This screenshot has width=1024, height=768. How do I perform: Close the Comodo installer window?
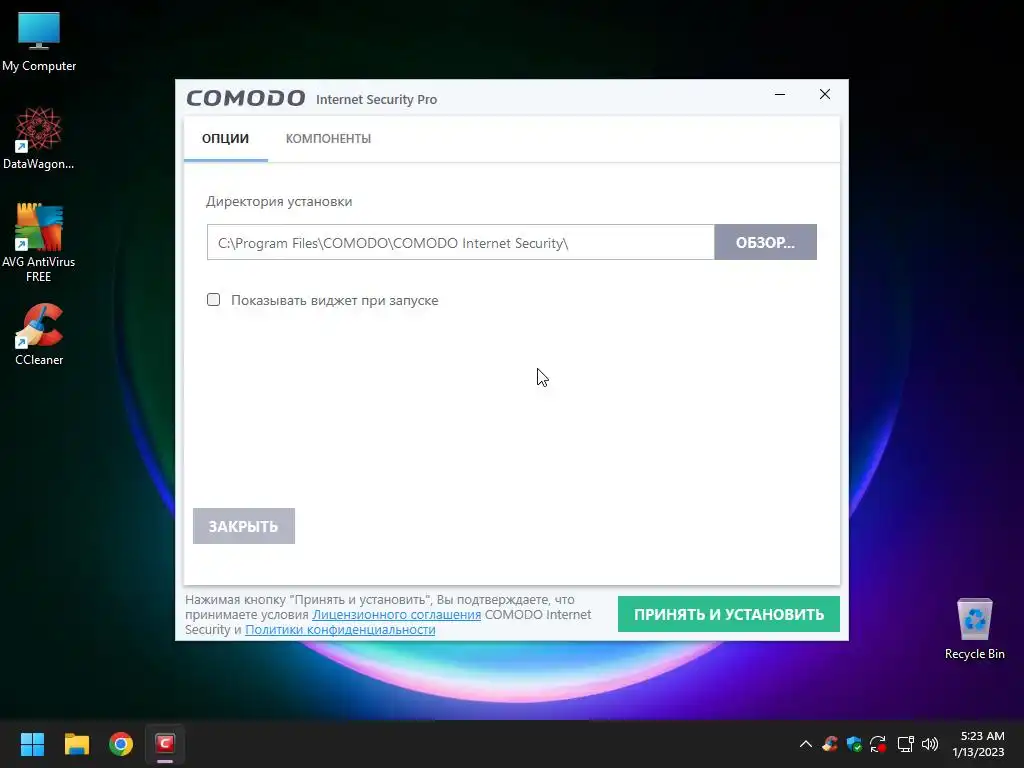(825, 94)
